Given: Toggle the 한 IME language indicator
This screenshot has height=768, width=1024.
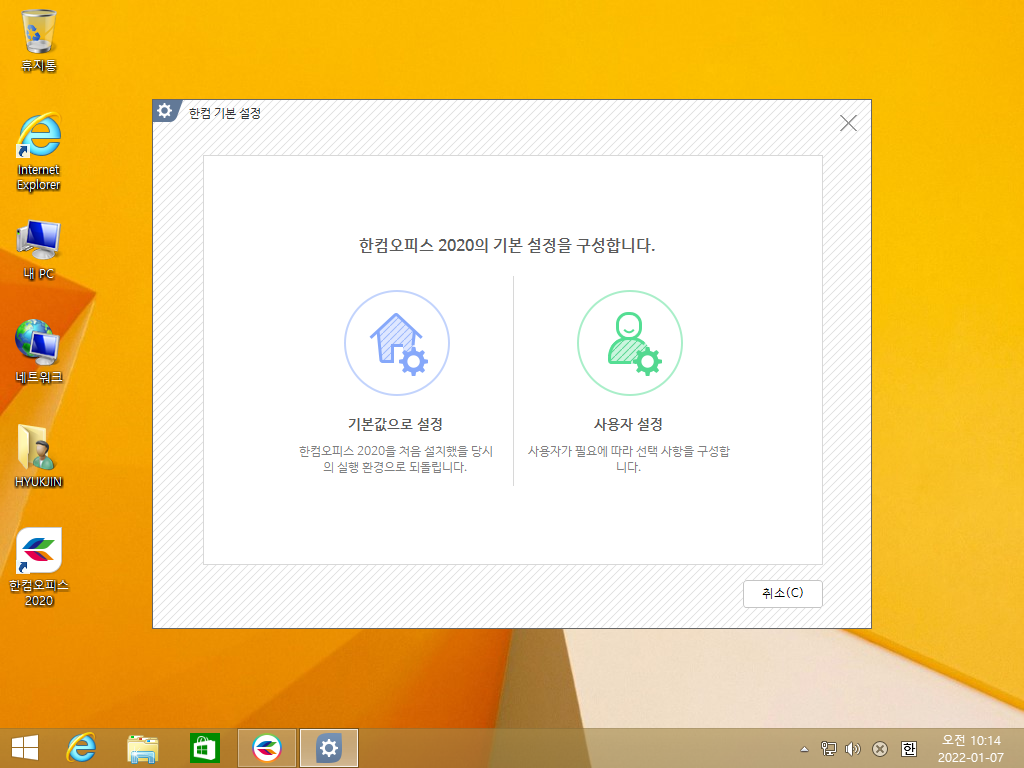Looking at the screenshot, I should click(x=908, y=748).
